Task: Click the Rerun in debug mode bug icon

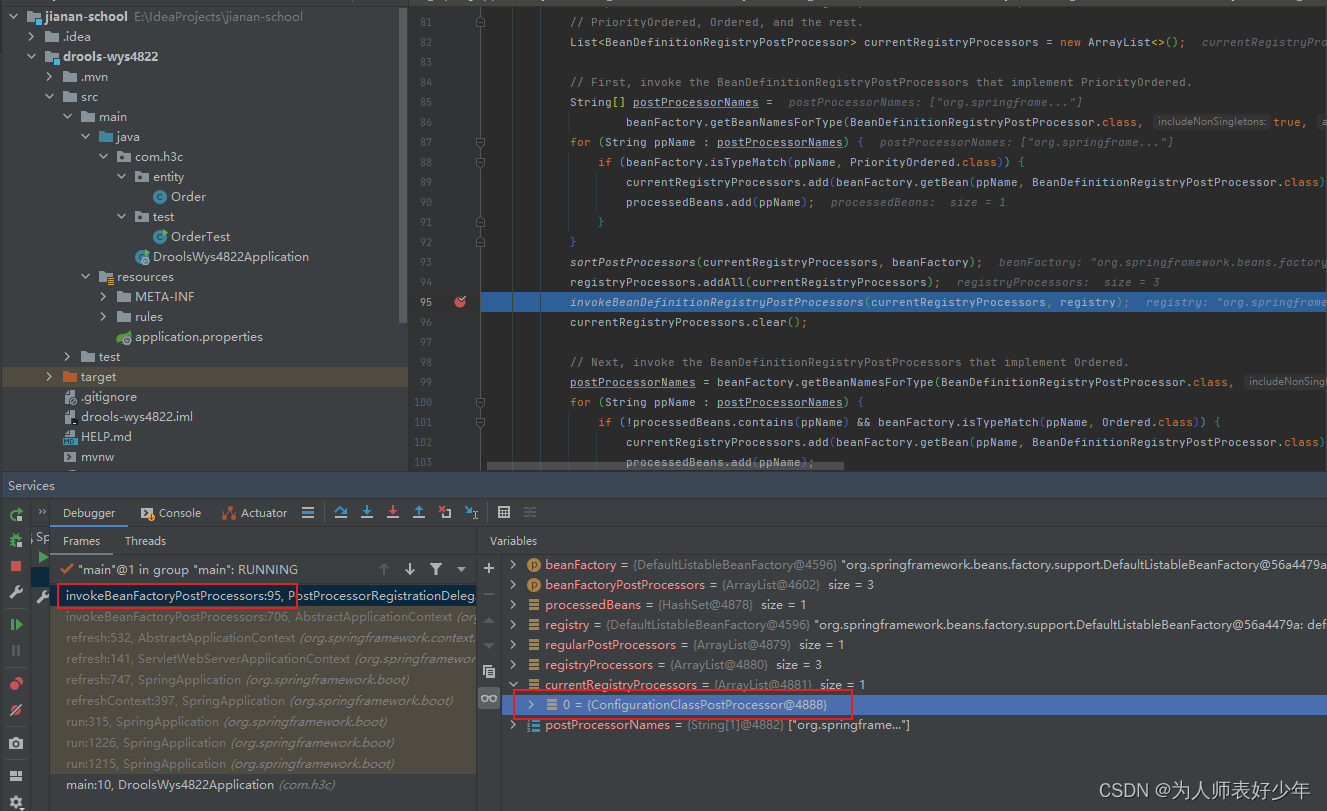Action: point(16,540)
